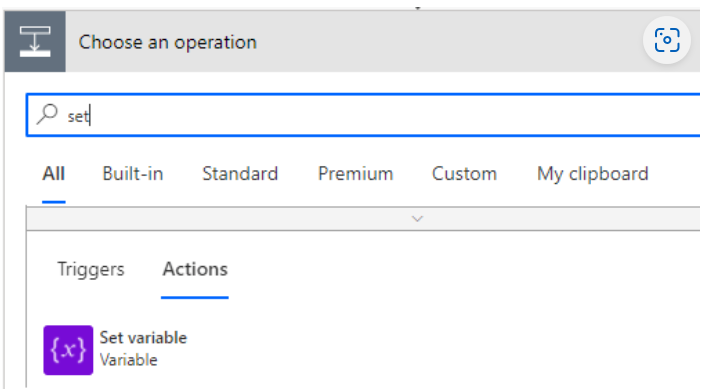702x391 pixels.
Task: Place the cursor in the typed text 'set'
Action: [78, 116]
